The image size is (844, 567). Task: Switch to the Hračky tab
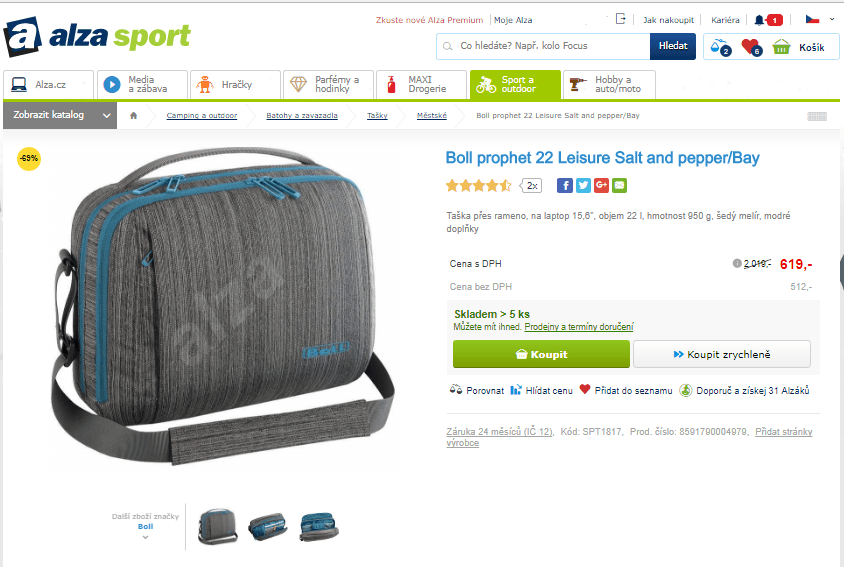235,85
